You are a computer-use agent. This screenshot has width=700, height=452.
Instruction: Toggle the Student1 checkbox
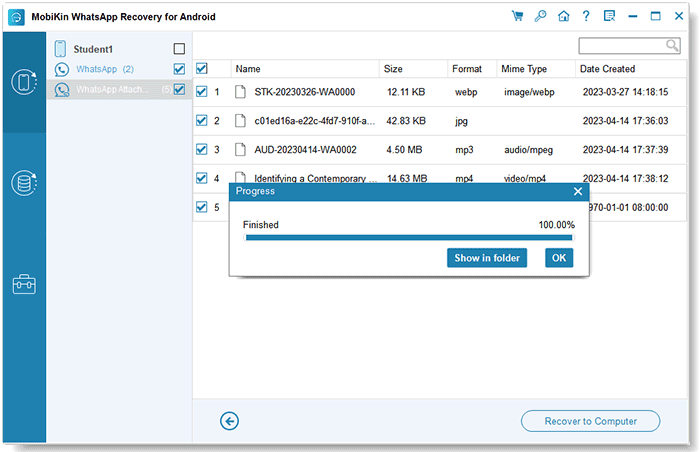pos(179,49)
